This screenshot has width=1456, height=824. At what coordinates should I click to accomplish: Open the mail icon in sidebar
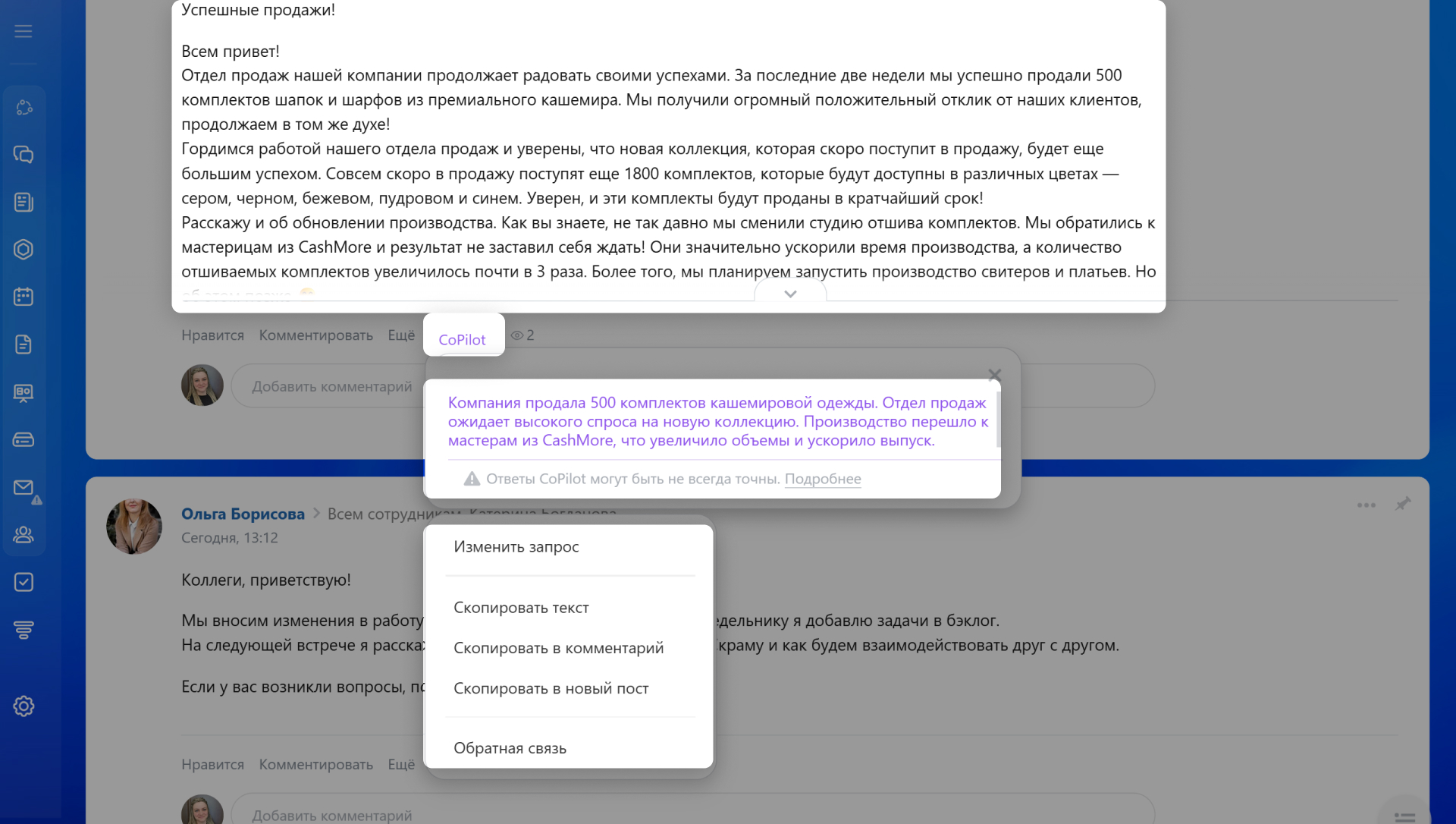[x=24, y=487]
